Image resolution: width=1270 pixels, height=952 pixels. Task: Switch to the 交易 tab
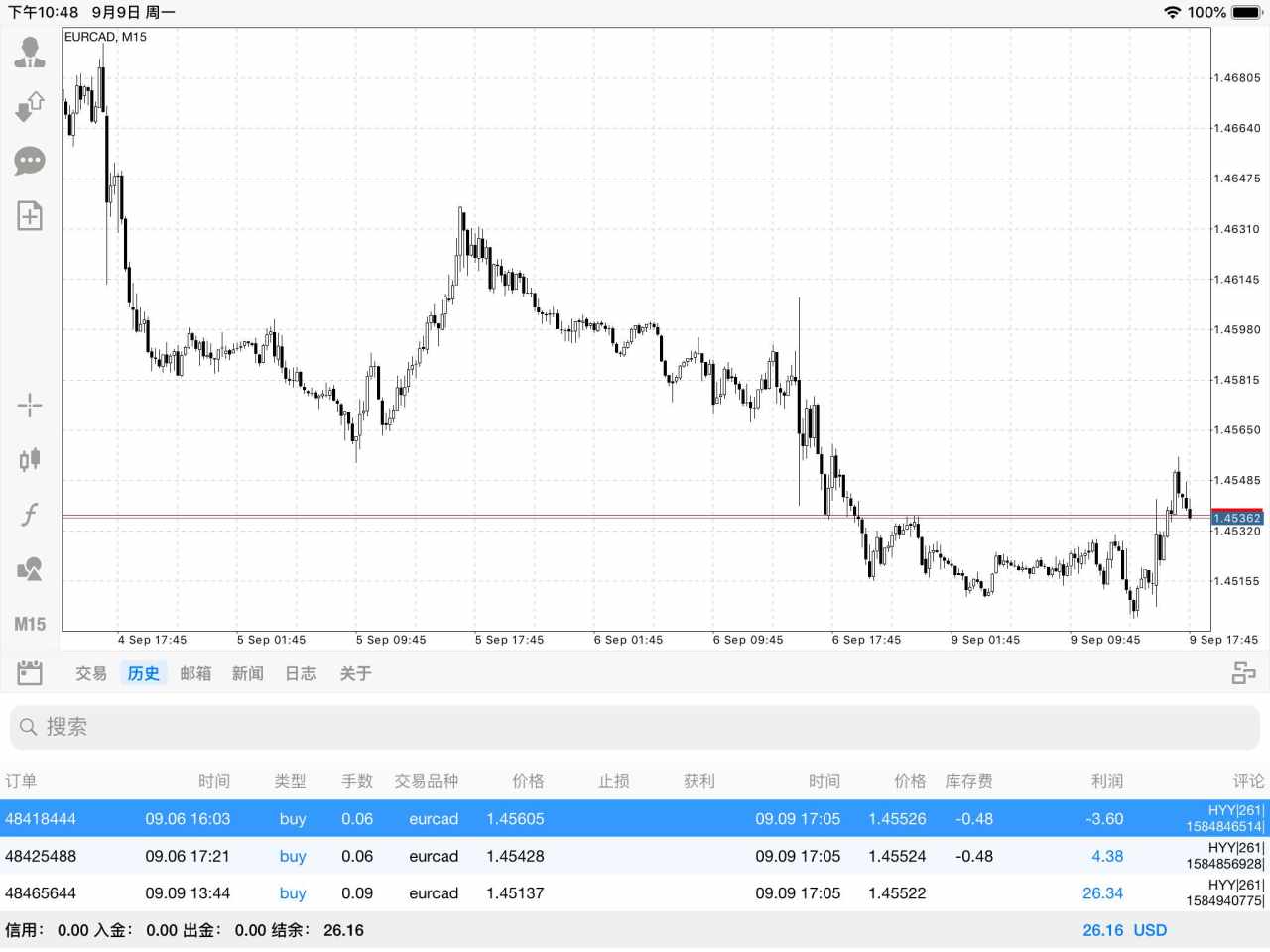(91, 673)
